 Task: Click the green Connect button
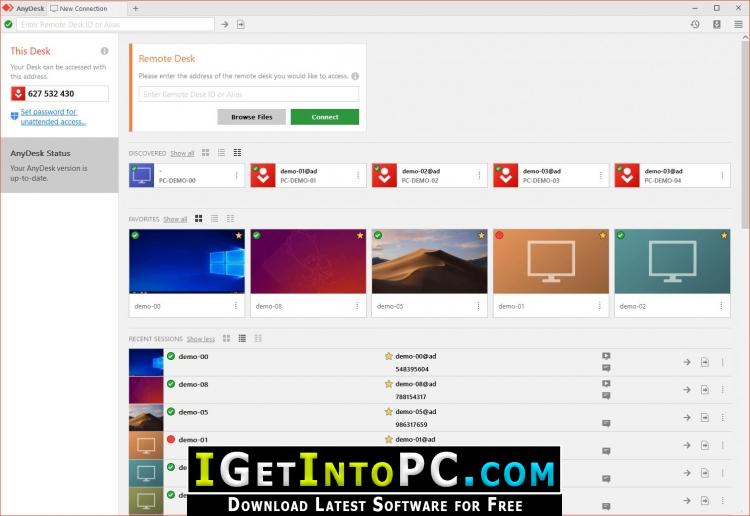coord(324,117)
